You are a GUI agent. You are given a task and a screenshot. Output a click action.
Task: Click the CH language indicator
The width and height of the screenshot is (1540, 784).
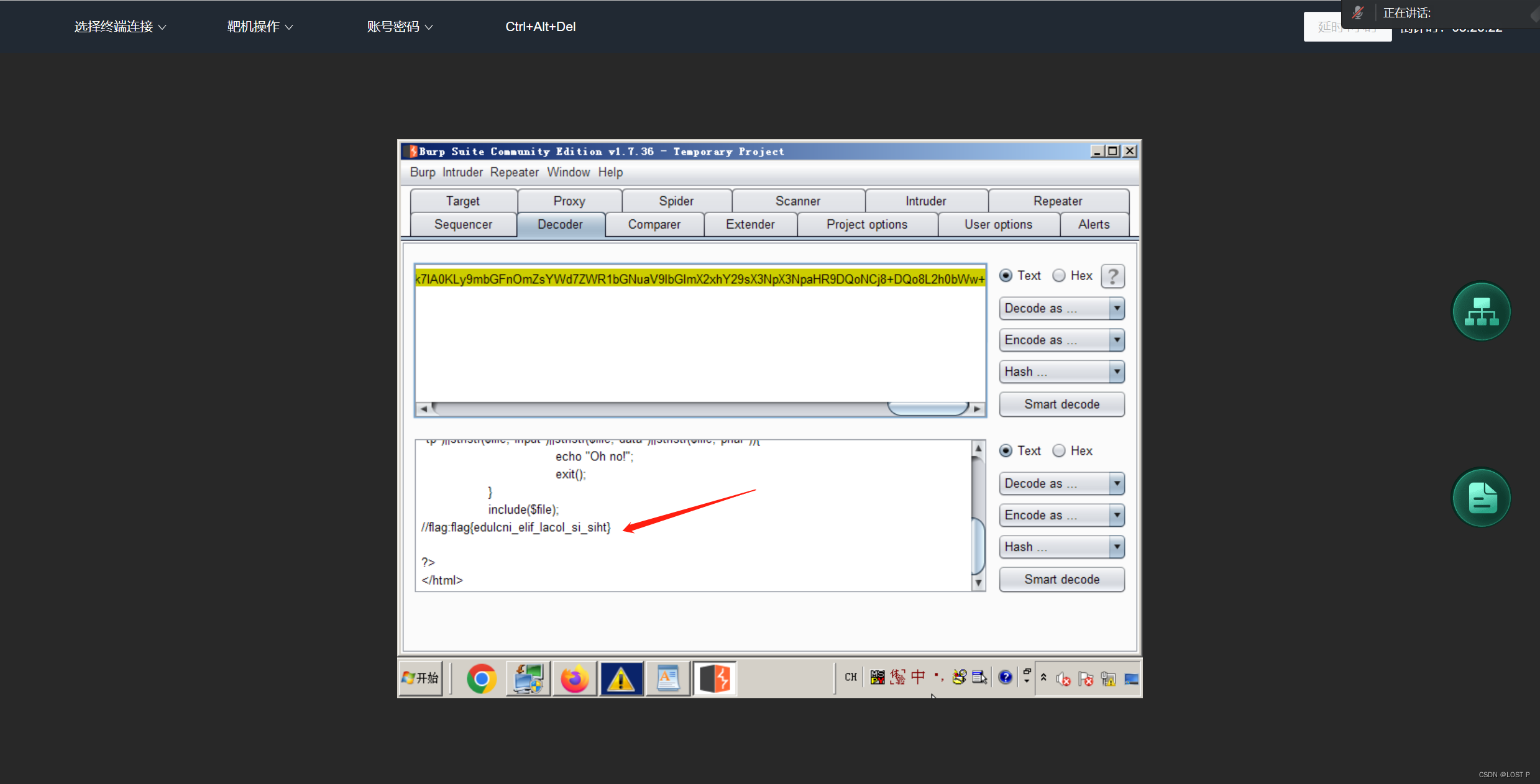(x=851, y=677)
